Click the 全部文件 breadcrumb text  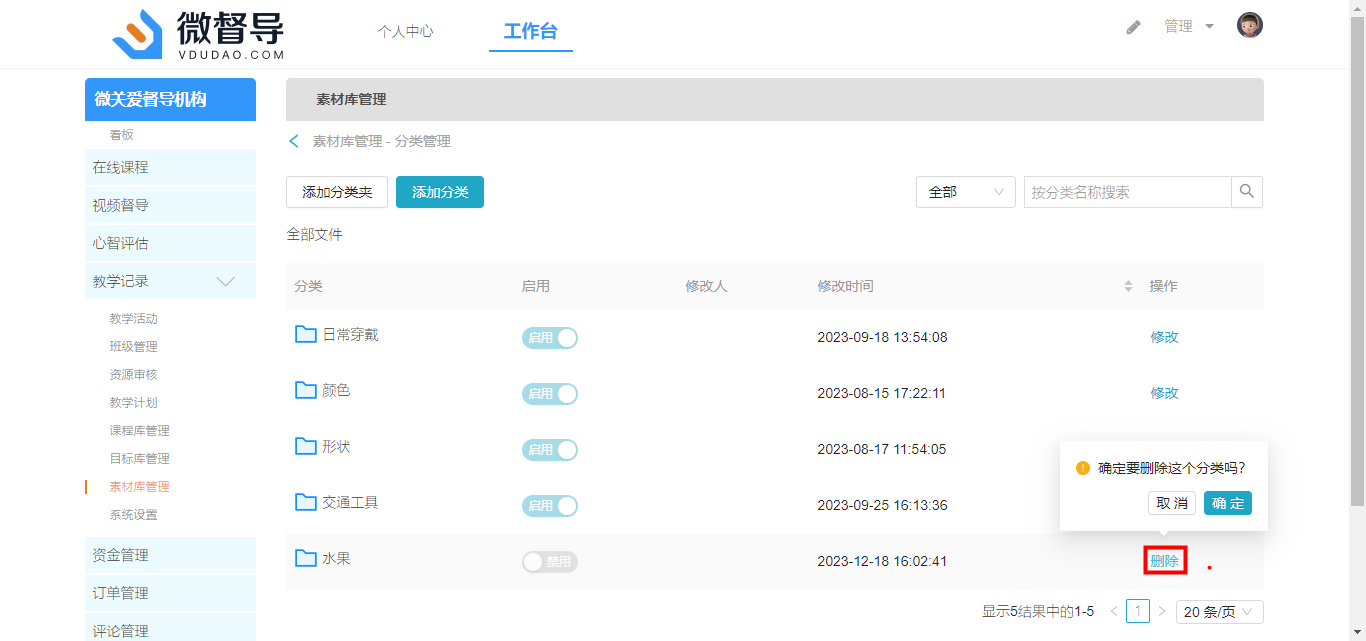point(315,234)
